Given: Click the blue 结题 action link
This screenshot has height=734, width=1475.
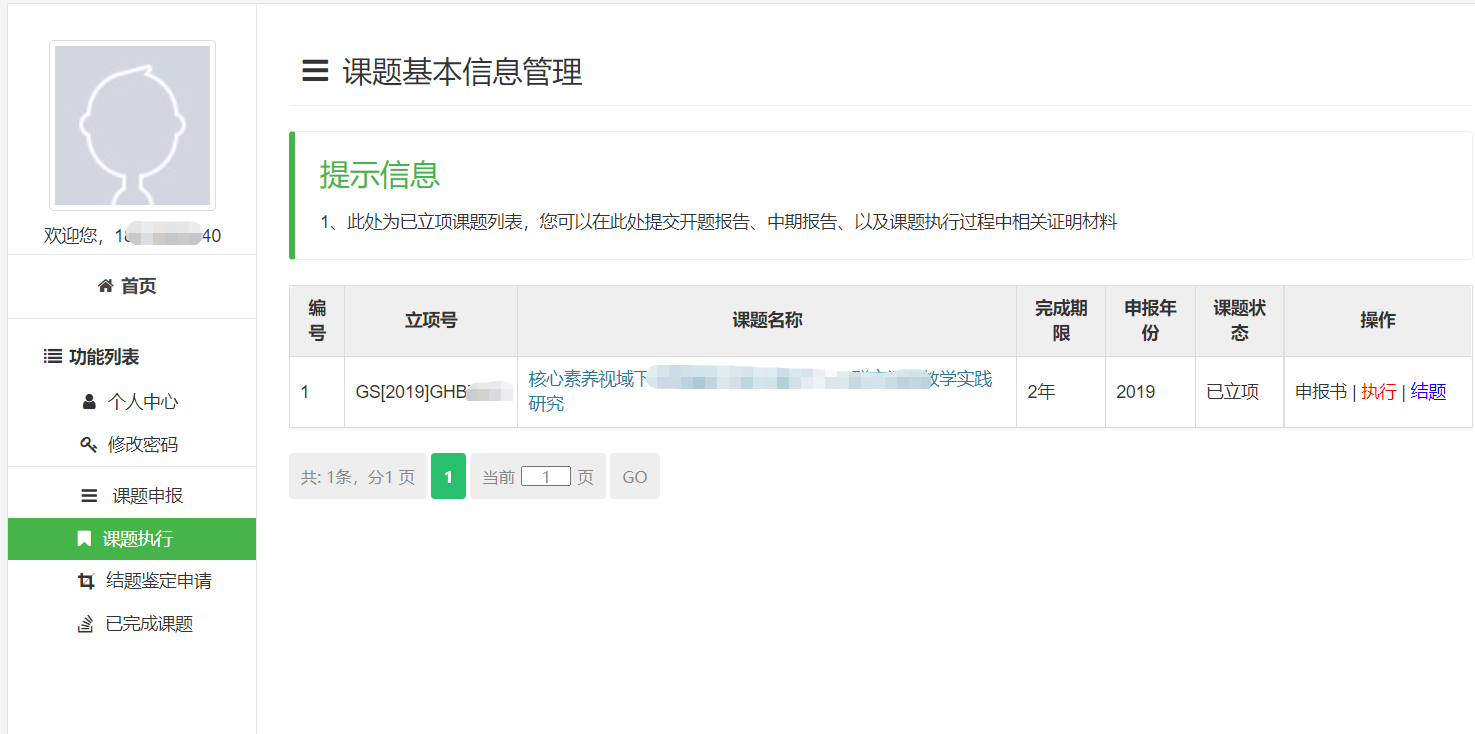Looking at the screenshot, I should coord(1428,392).
